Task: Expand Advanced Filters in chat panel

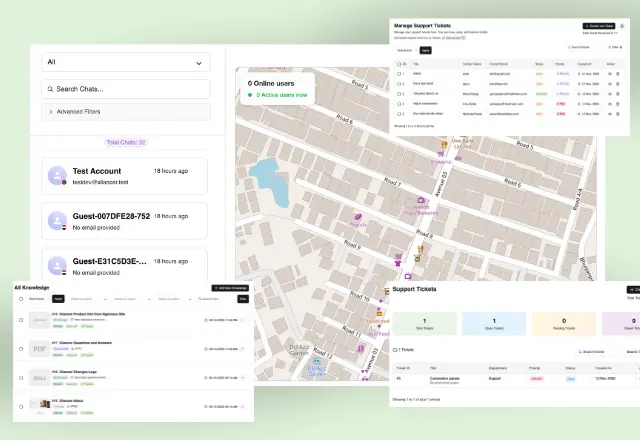Action: [x=126, y=112]
